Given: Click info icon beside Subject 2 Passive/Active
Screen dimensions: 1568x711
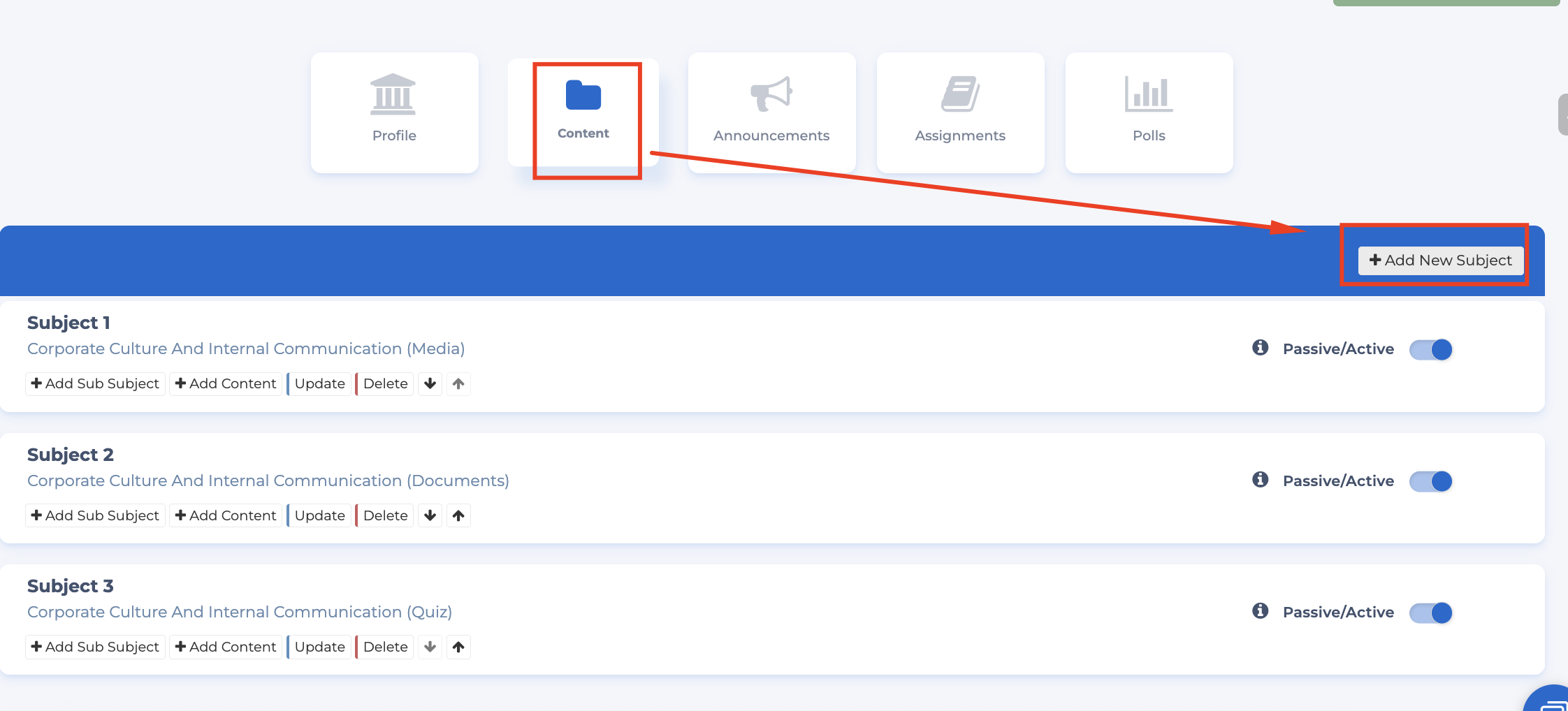Looking at the screenshot, I should [1260, 480].
